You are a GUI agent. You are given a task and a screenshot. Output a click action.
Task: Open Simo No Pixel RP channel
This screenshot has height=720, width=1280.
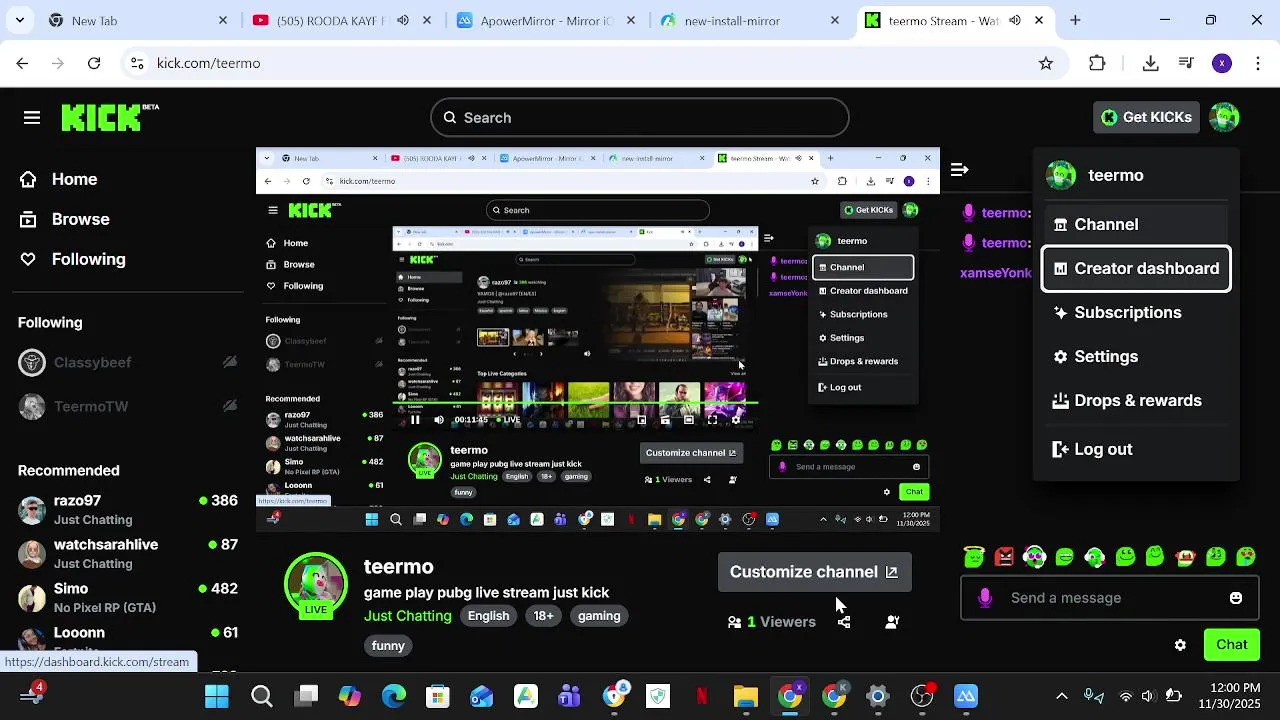pyautogui.click(x=128, y=597)
